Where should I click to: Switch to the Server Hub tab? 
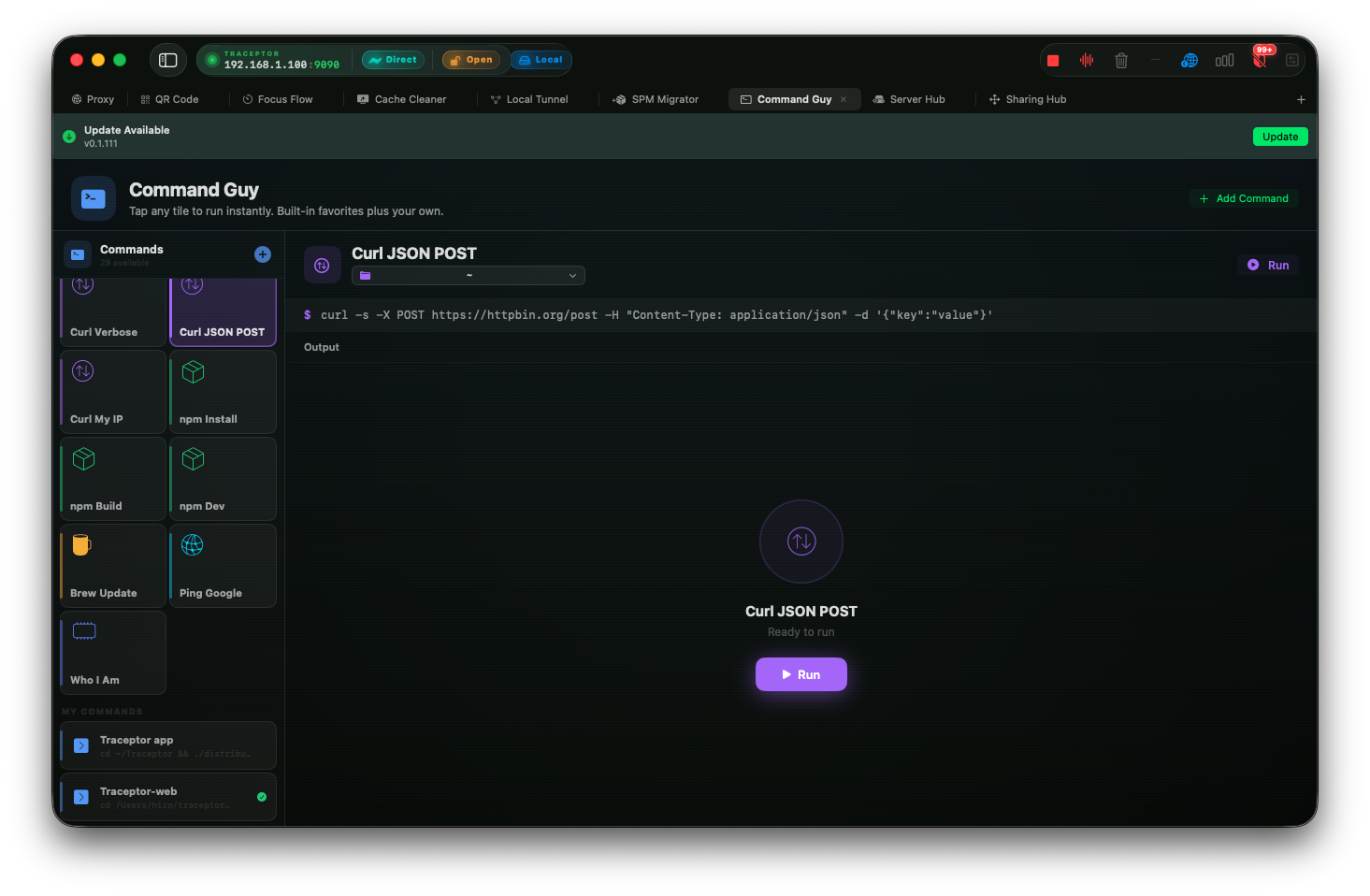coord(909,99)
